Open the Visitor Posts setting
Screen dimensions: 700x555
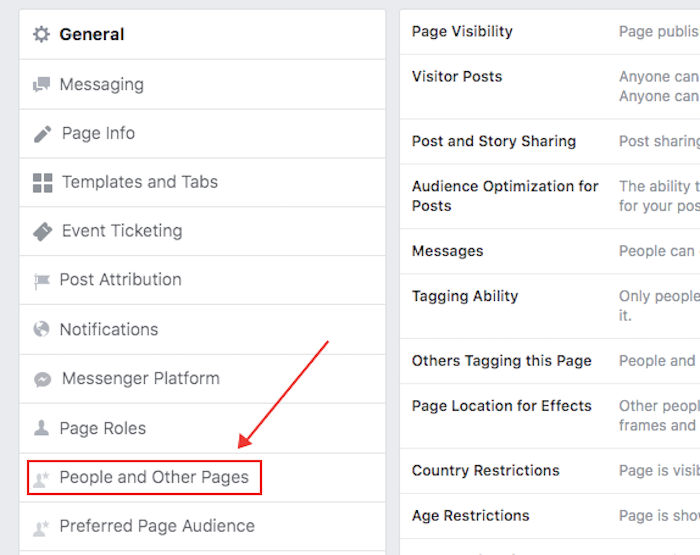(457, 76)
